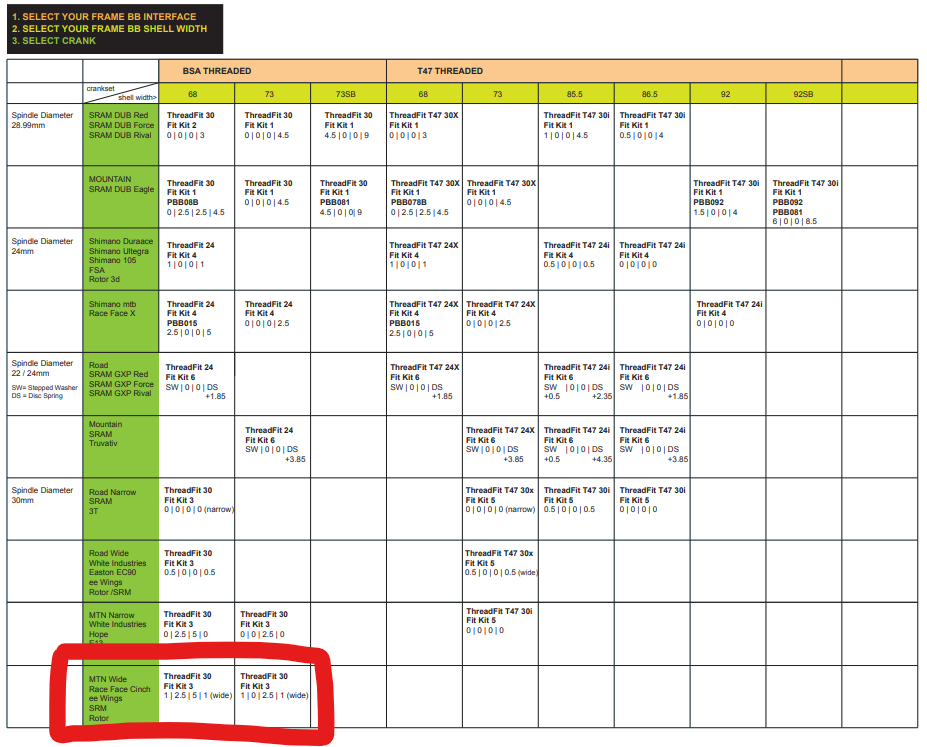Click MTN Narrow 0 | 0 | 2.5 | 0 cell

(273, 634)
